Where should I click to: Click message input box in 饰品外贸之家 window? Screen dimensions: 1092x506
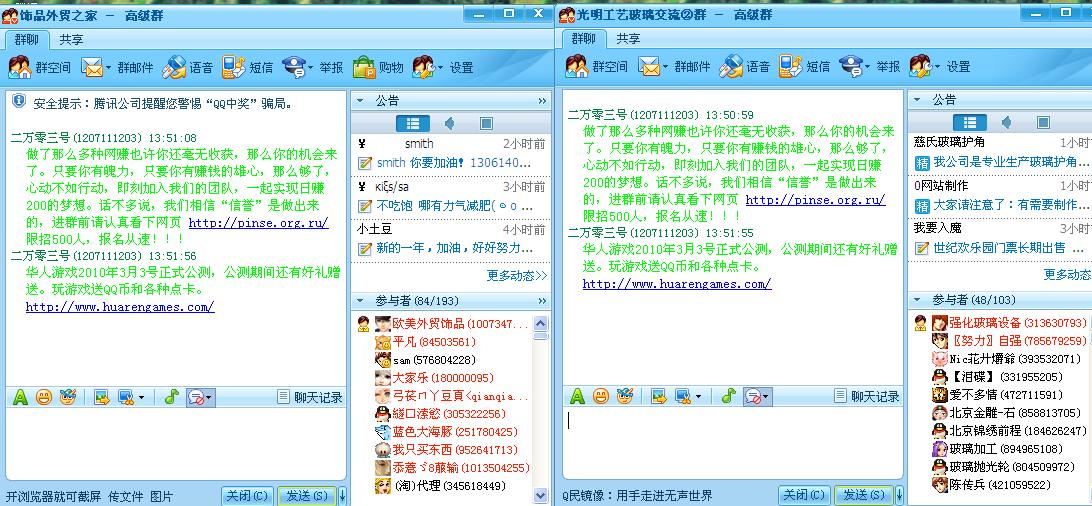(x=176, y=443)
